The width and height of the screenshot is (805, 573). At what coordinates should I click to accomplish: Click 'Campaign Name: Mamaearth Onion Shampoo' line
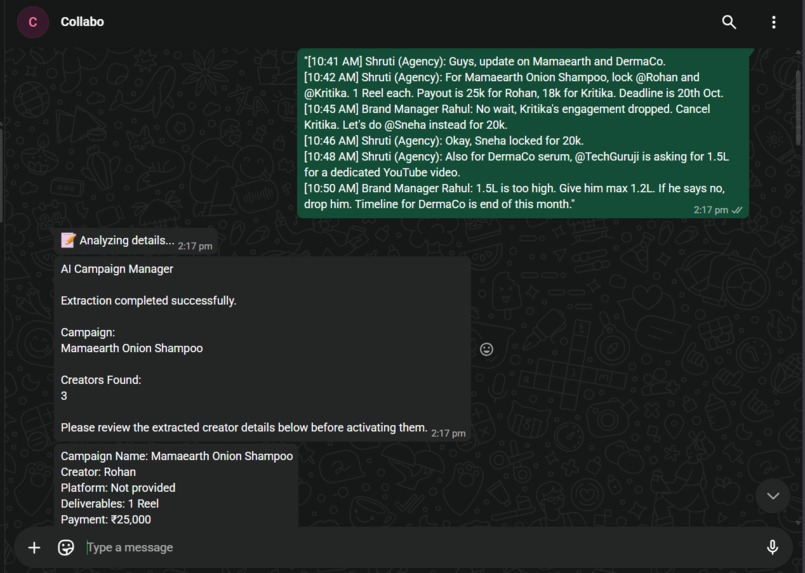point(177,456)
